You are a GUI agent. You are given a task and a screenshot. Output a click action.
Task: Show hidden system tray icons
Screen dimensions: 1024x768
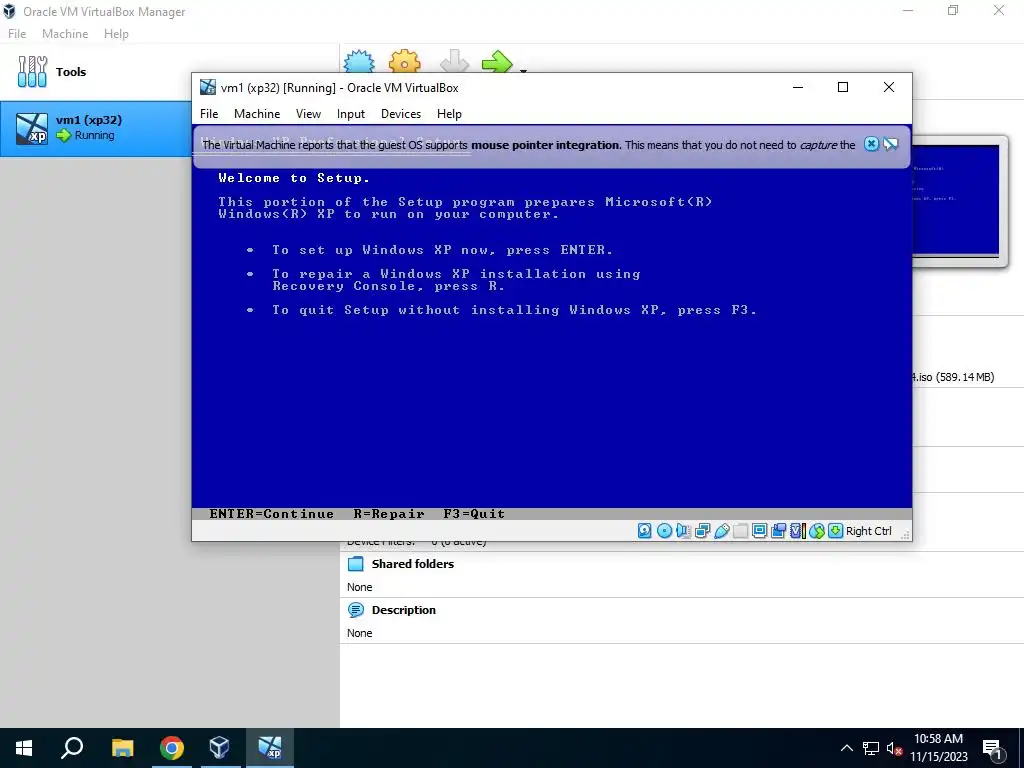846,748
